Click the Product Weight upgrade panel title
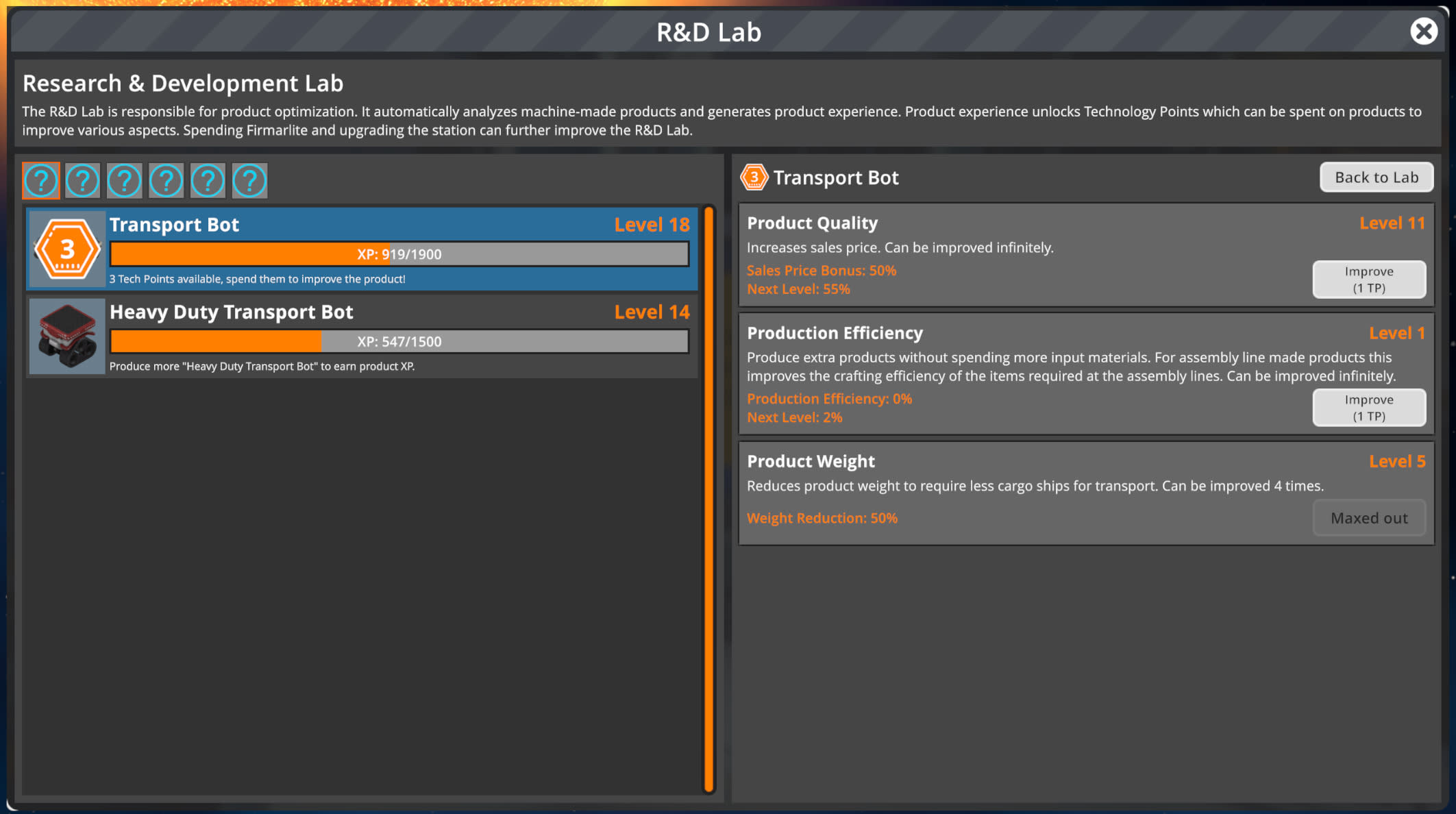1456x814 pixels. tap(811, 461)
